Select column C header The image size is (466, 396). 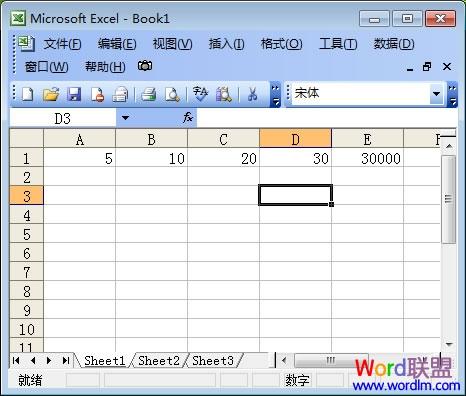[223, 139]
